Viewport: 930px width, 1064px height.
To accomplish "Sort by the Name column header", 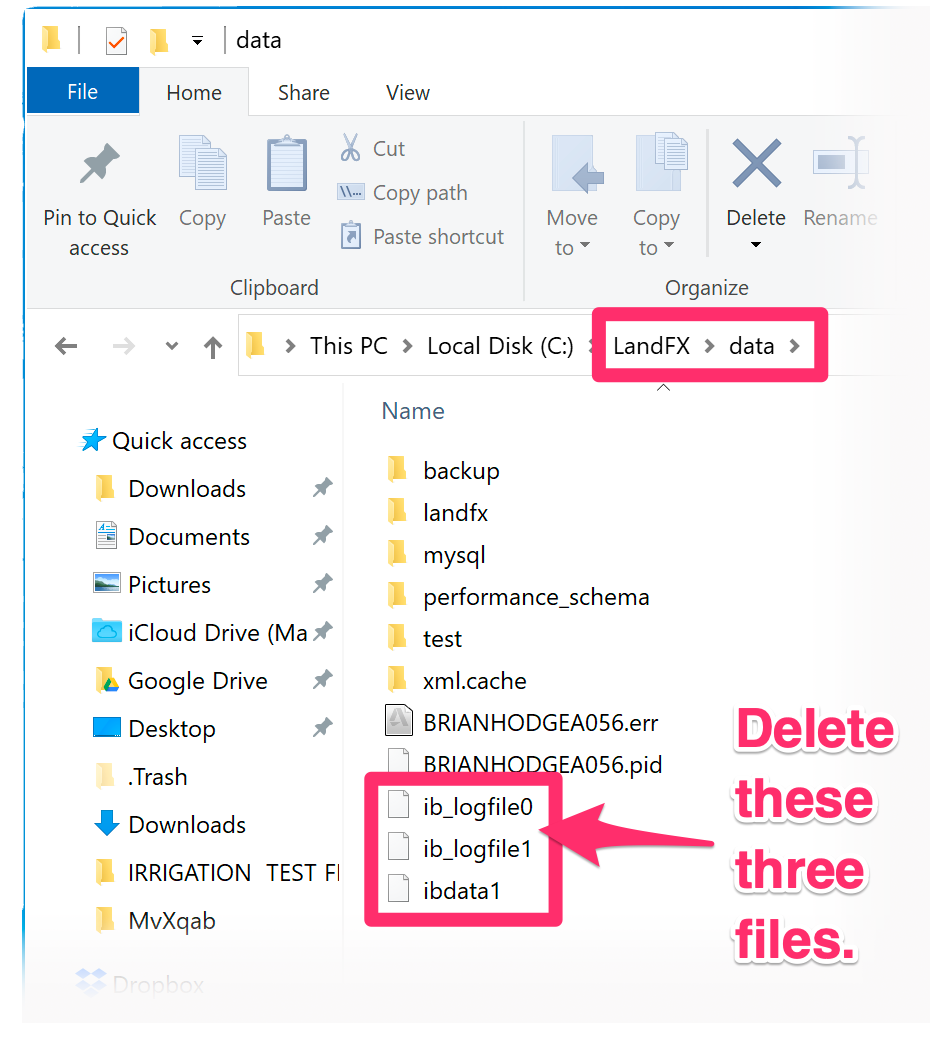I will (x=413, y=411).
